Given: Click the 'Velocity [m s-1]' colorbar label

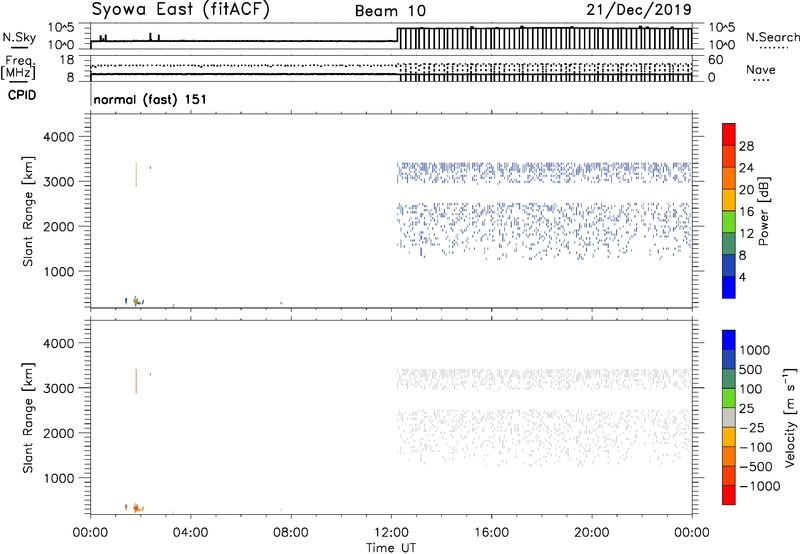Looking at the screenshot, I should coord(790,416).
